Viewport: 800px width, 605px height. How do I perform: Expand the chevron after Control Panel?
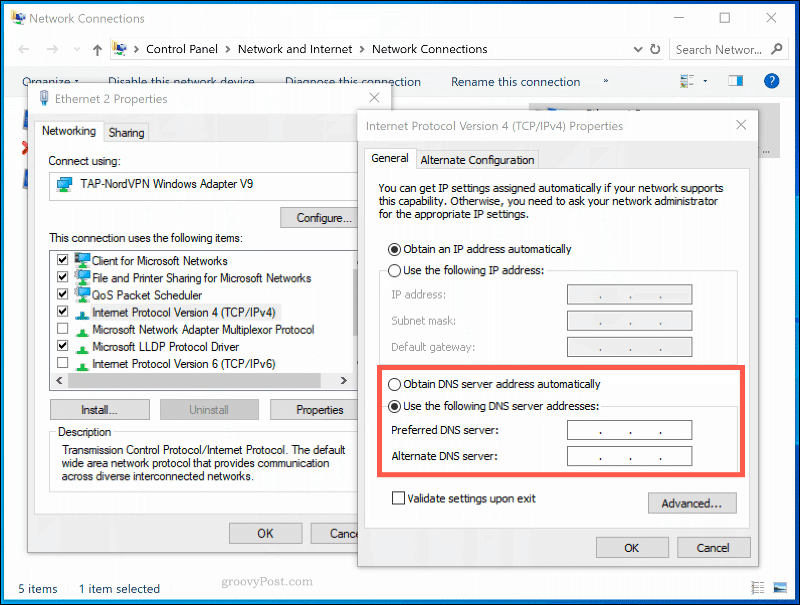(x=228, y=49)
